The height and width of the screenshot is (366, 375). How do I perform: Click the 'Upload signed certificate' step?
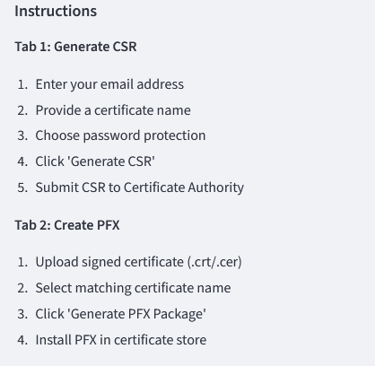[138, 262]
